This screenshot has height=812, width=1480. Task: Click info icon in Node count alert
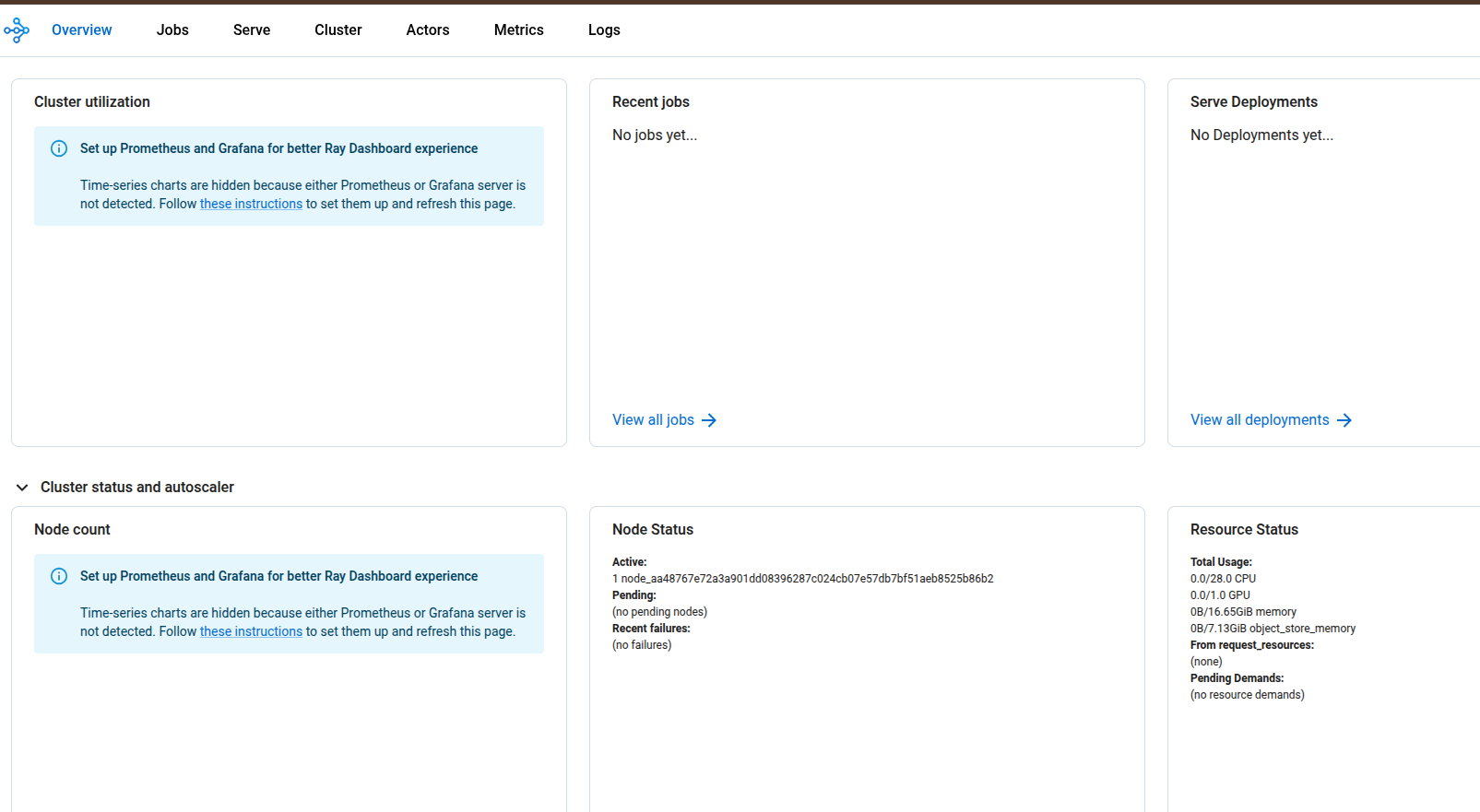(59, 576)
